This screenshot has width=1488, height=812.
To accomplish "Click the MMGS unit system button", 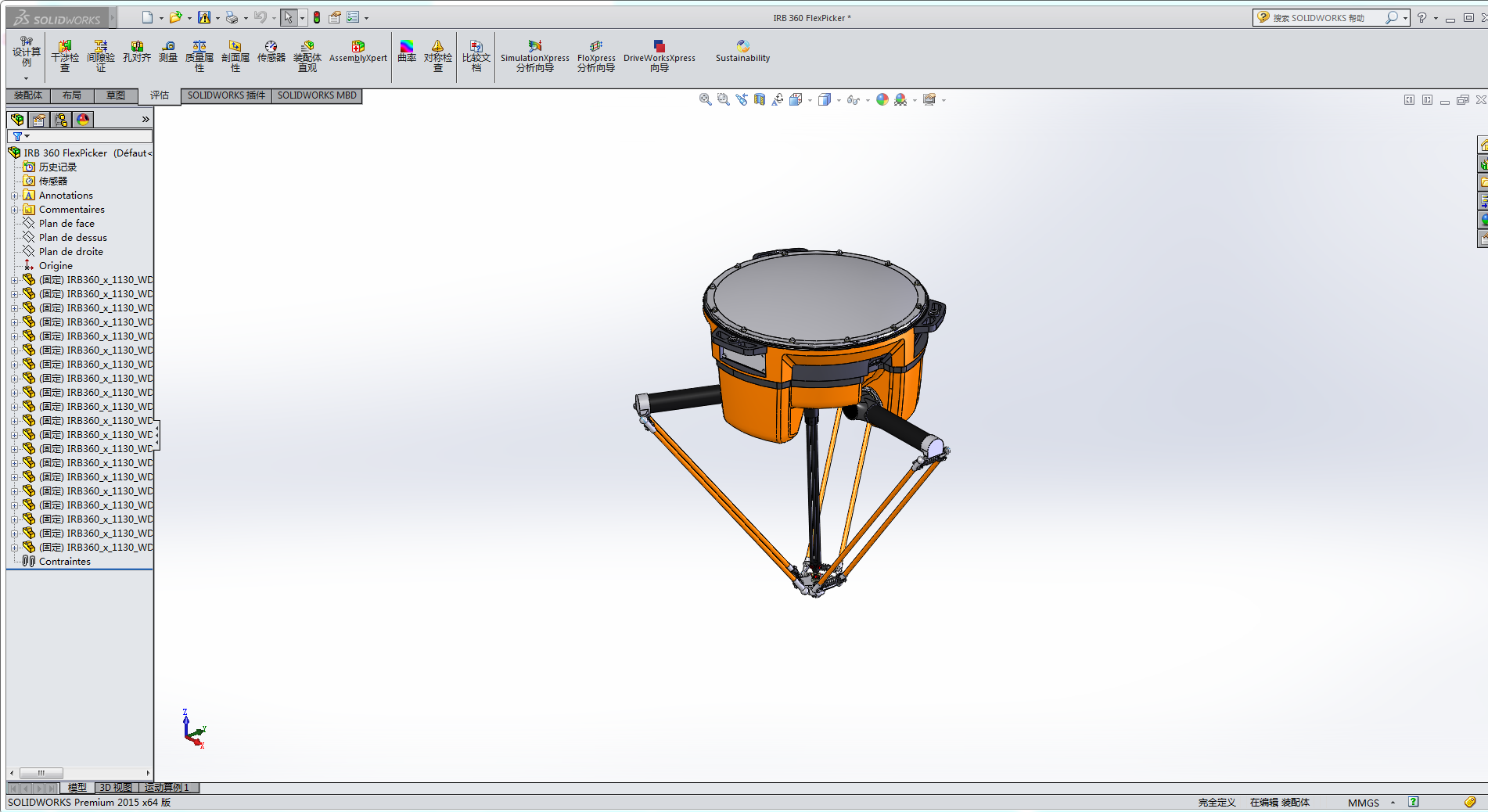I will [x=1363, y=803].
